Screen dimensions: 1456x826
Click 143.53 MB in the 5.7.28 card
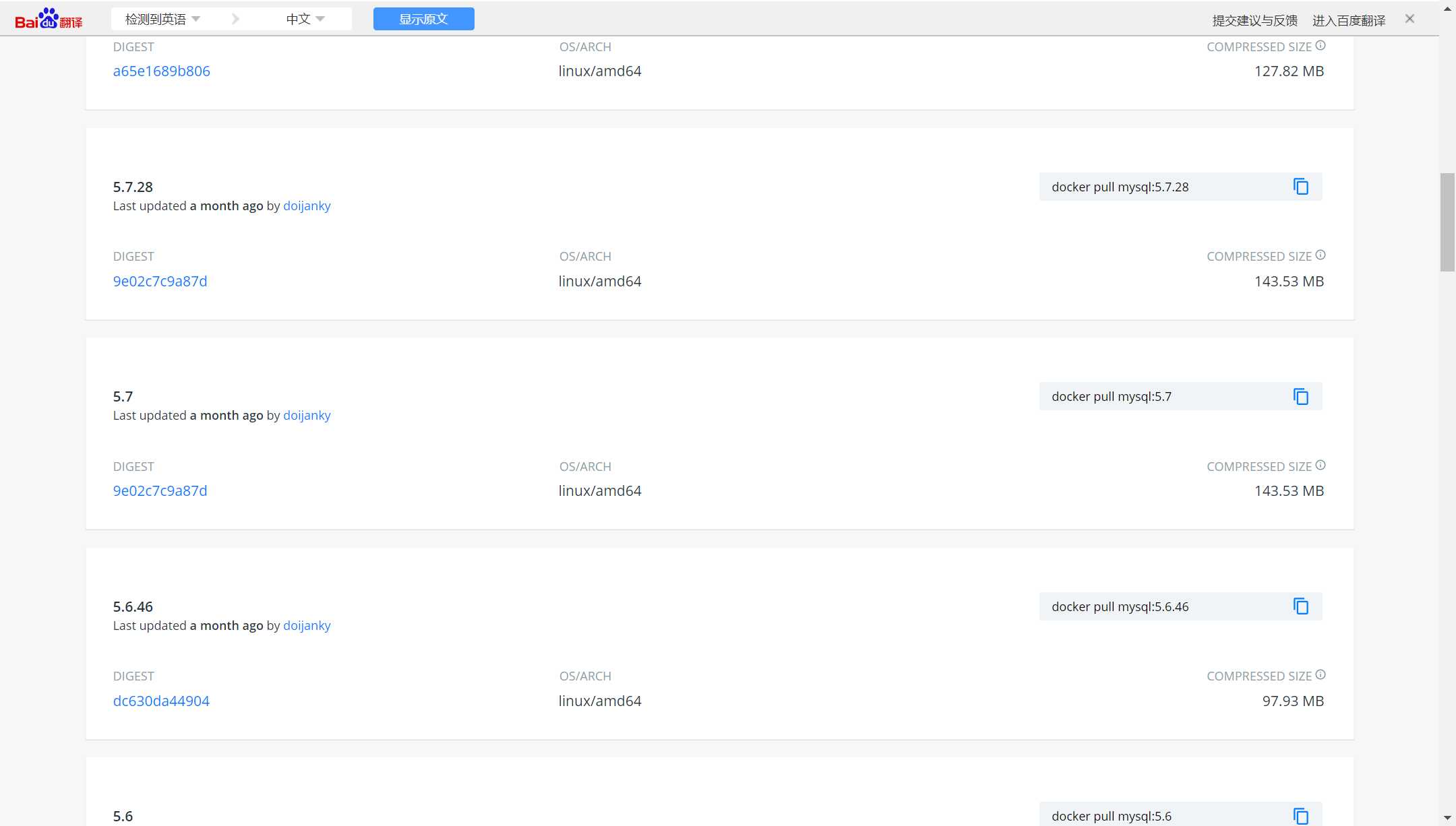coord(1289,282)
